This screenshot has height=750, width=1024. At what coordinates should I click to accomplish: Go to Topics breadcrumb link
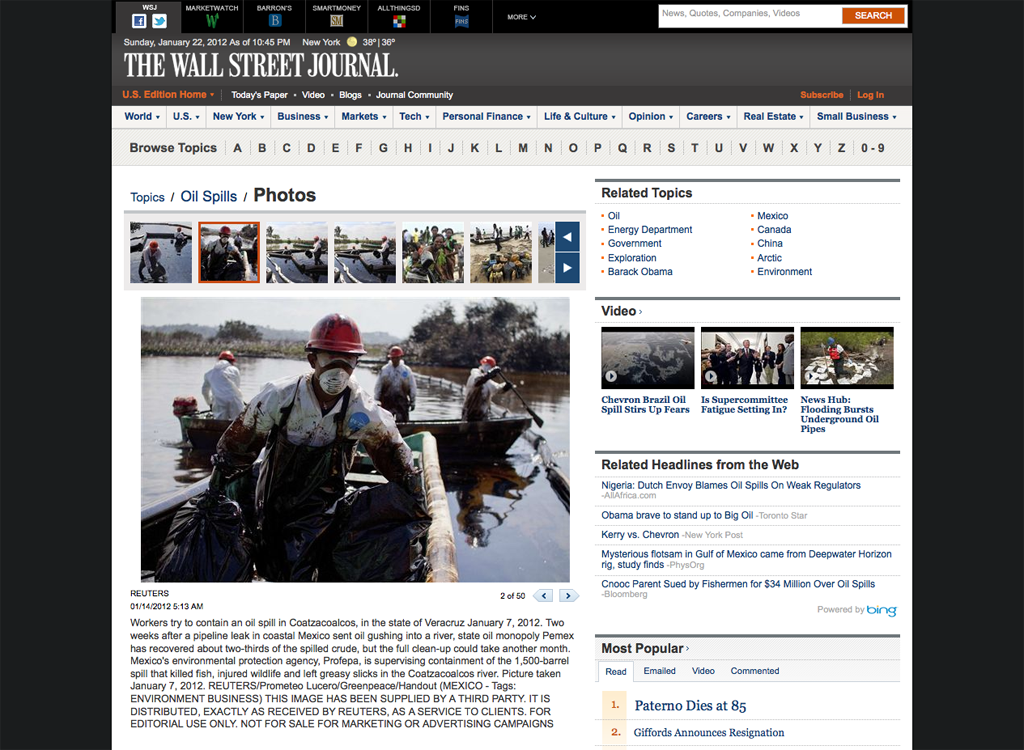pyautogui.click(x=147, y=197)
